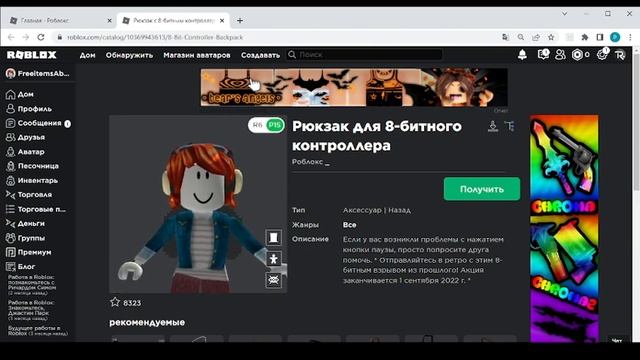640x360 pixels.
Task: Open the Дом header menu item
Action: [x=87, y=55]
